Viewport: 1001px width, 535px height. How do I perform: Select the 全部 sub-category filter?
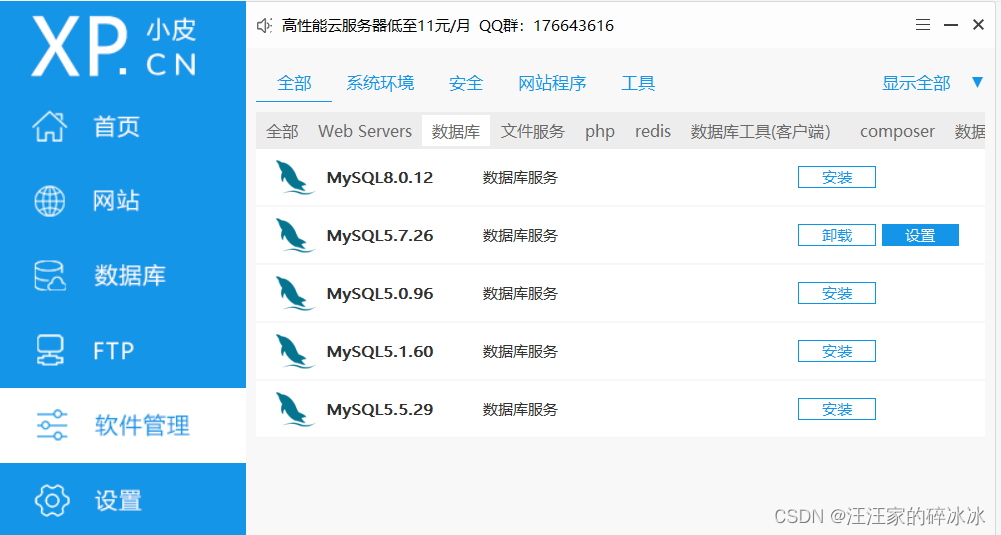pyautogui.click(x=282, y=132)
